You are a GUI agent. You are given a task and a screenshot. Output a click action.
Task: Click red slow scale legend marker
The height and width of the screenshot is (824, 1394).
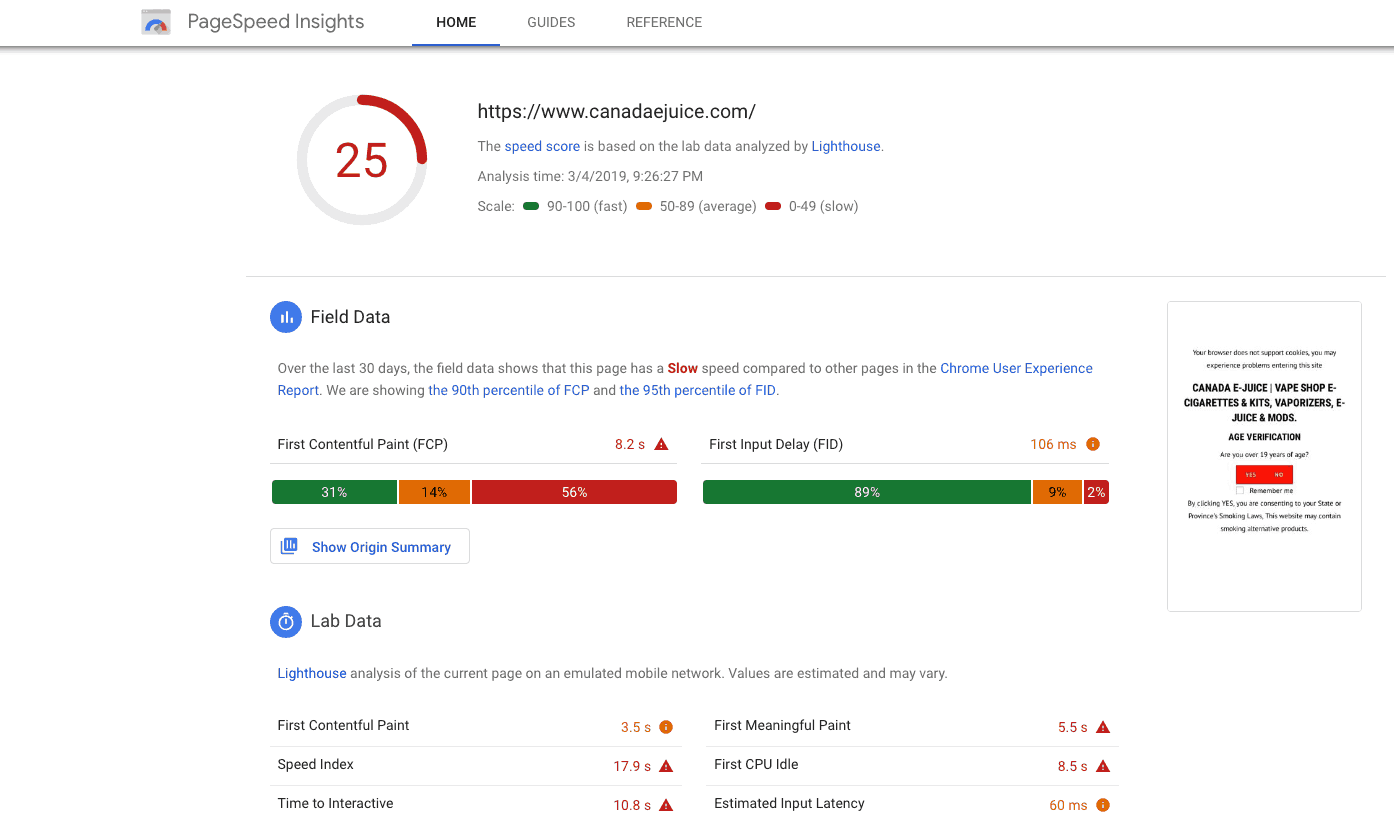coord(773,206)
